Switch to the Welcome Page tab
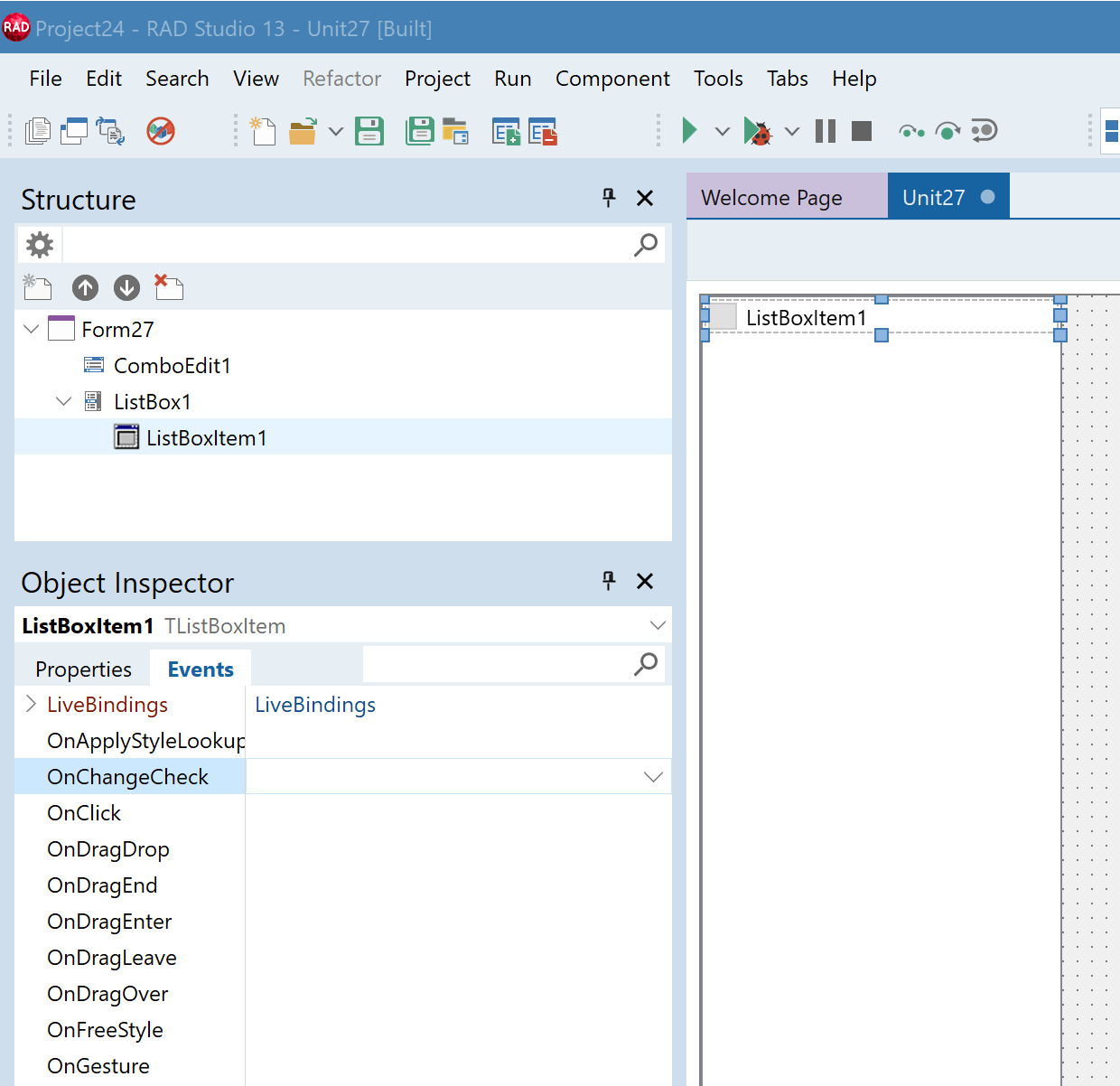 (771, 198)
